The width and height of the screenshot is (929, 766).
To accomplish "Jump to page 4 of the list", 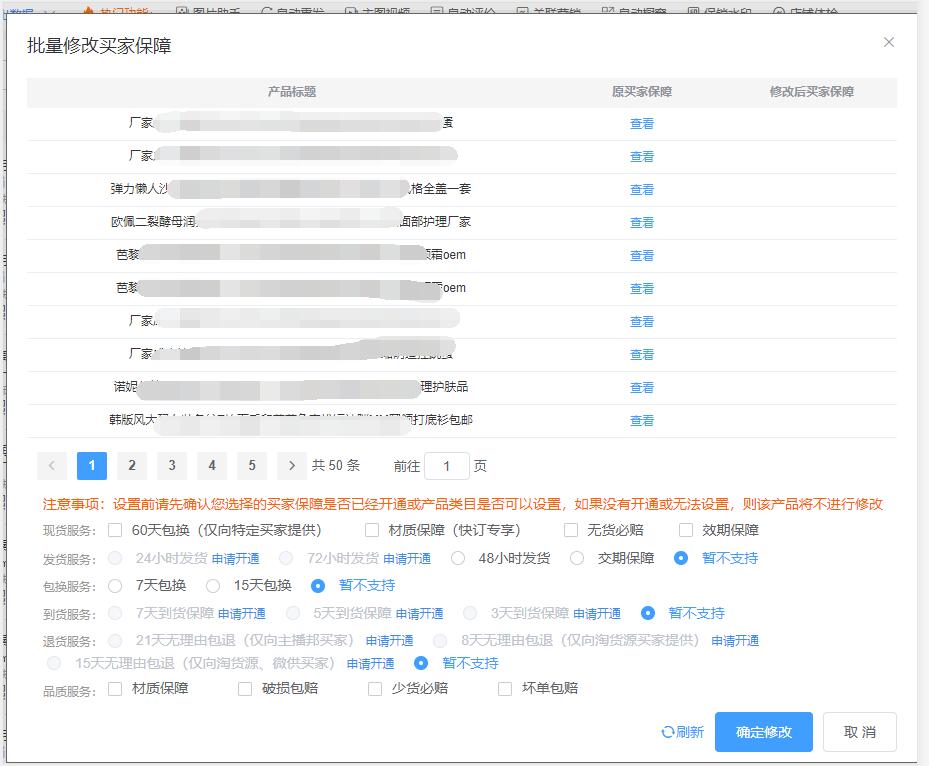I will pyautogui.click(x=212, y=466).
